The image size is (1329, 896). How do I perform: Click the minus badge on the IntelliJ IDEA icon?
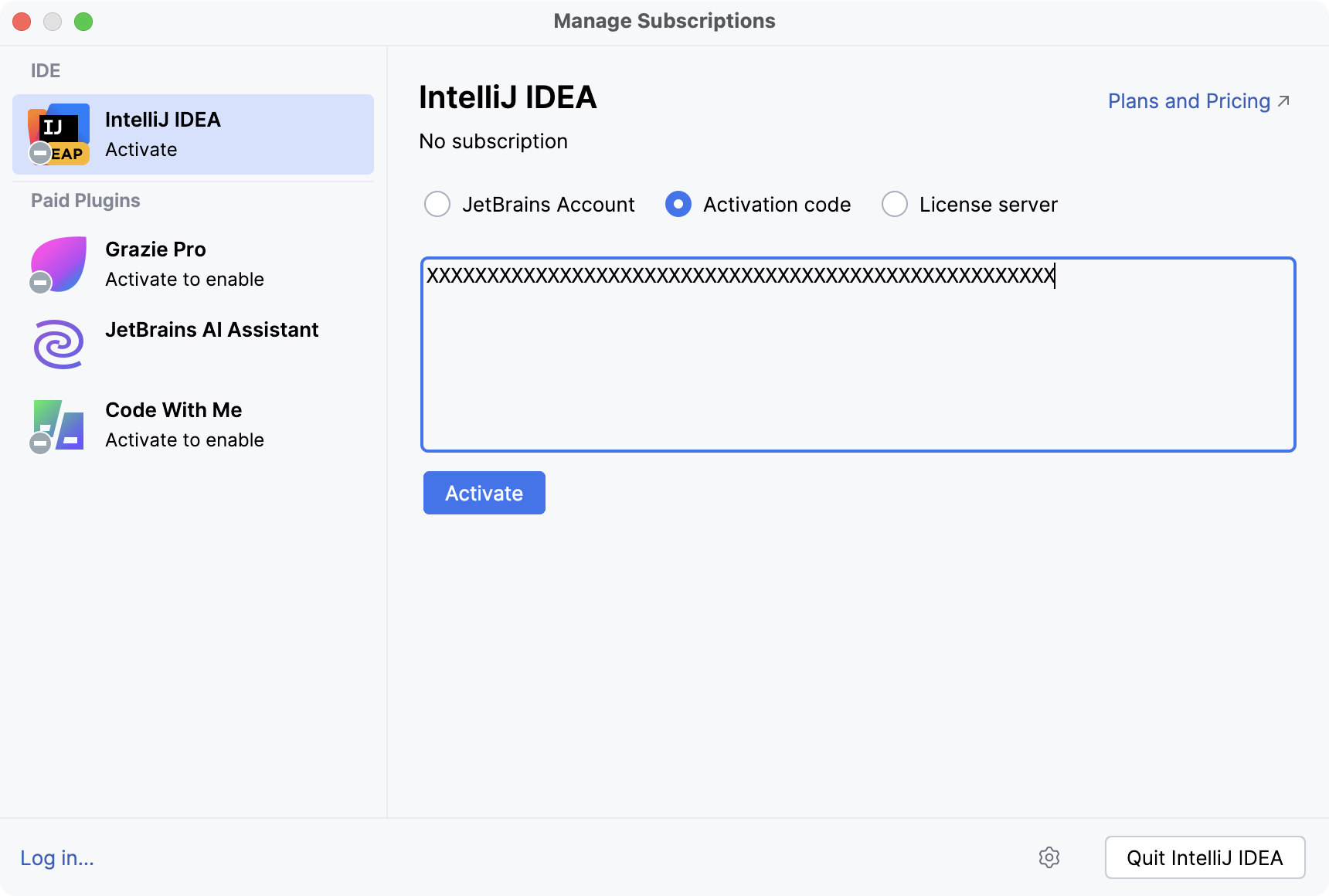coord(39,151)
